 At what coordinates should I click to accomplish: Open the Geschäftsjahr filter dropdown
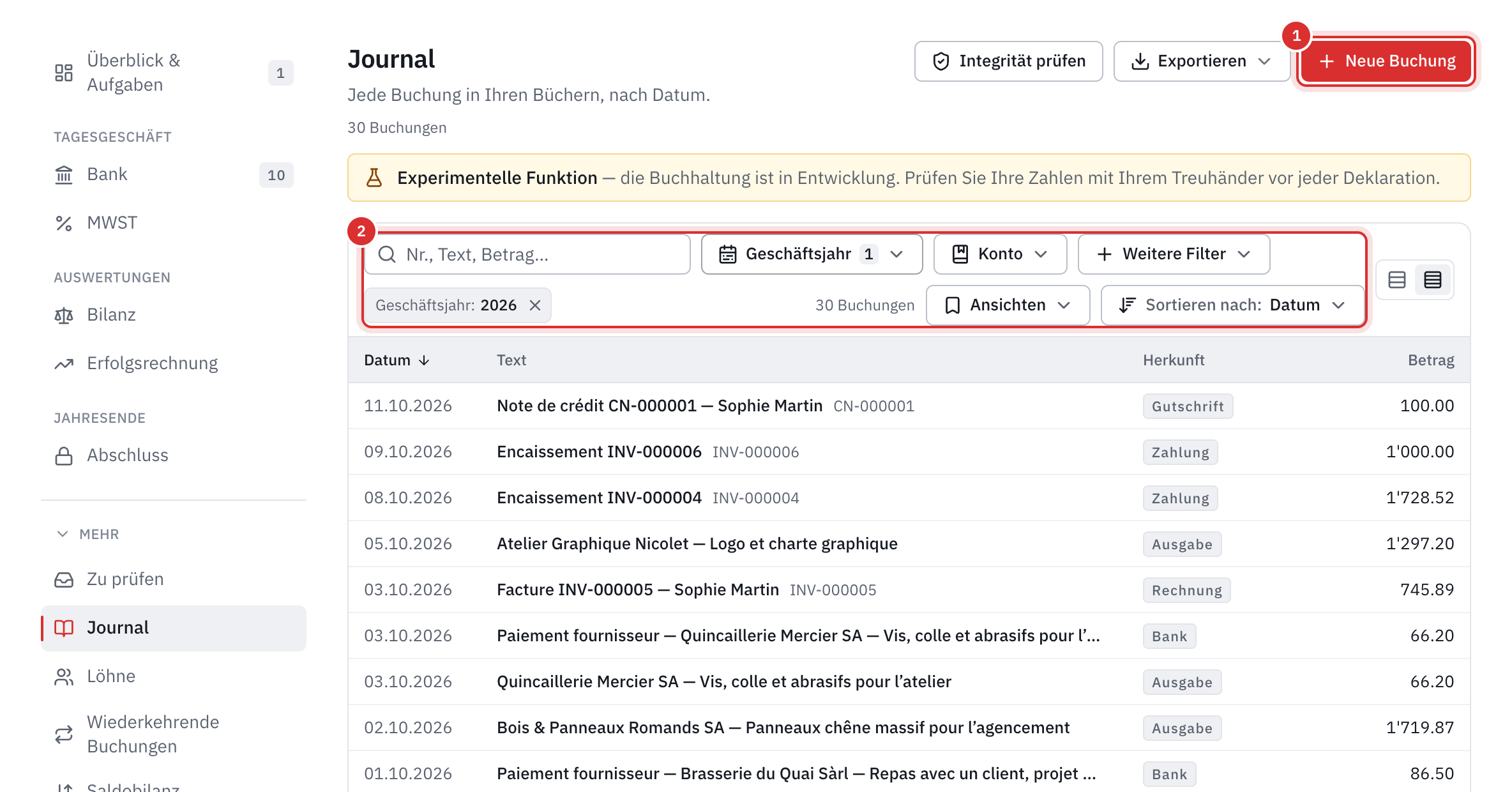point(812,254)
